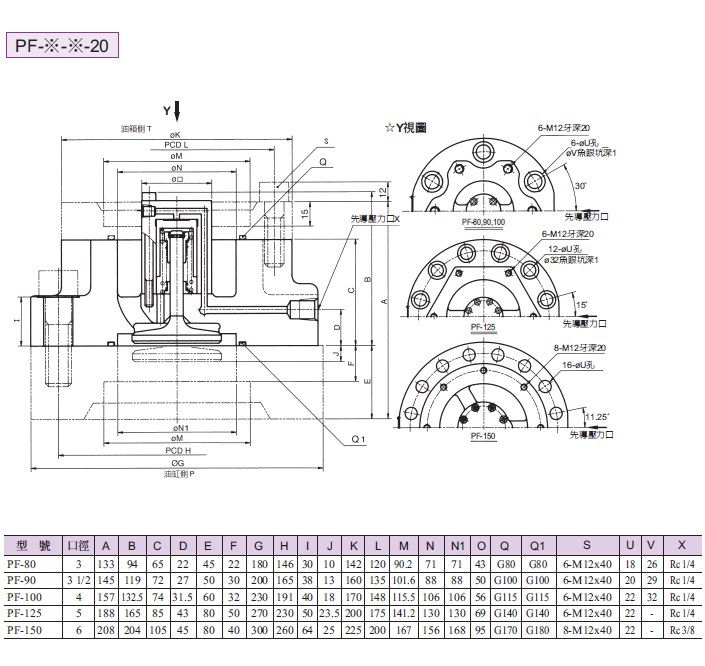Select the 口徑 column header

[77, 546]
